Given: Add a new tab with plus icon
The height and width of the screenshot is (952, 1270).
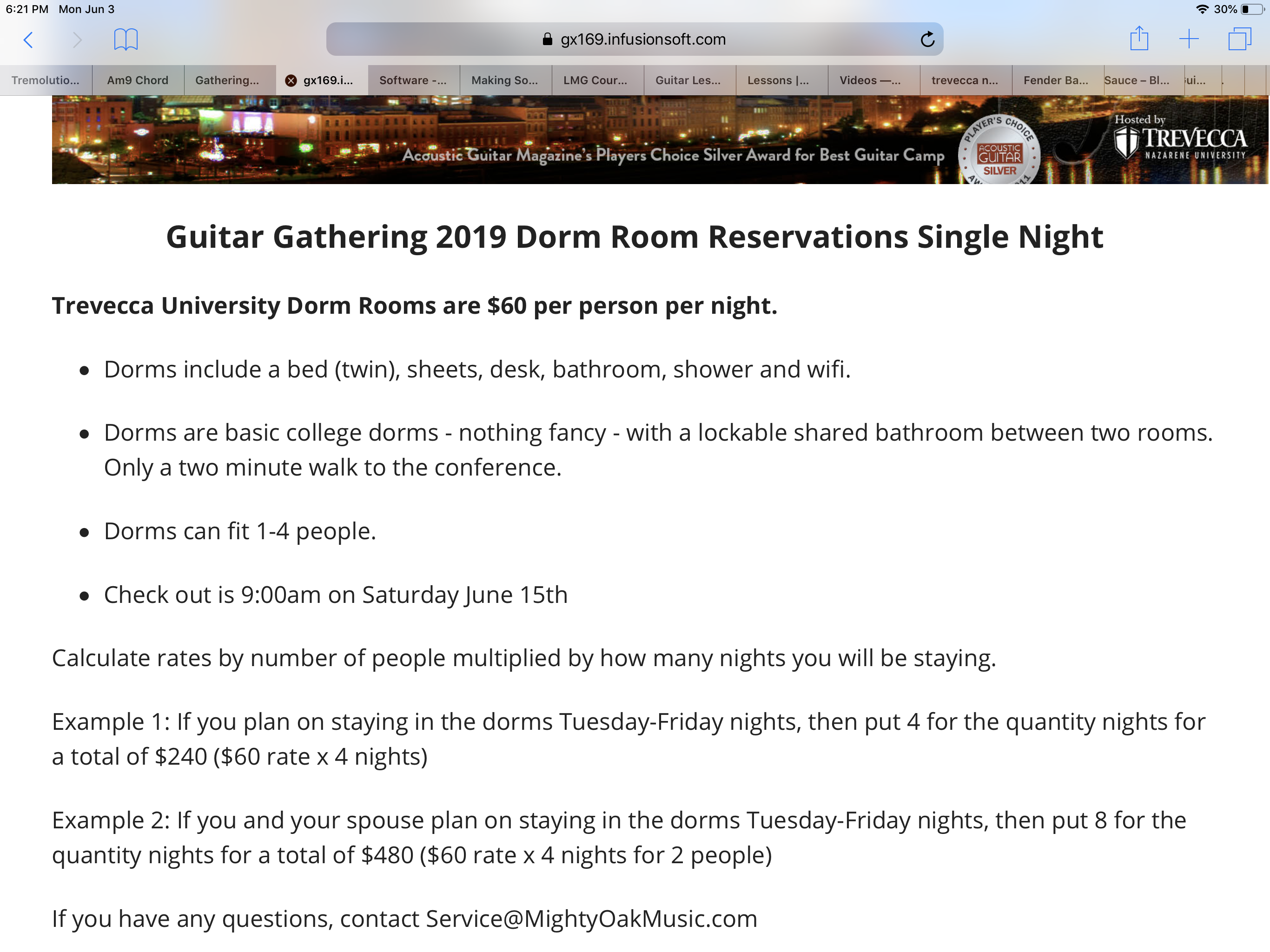Looking at the screenshot, I should click(1189, 39).
